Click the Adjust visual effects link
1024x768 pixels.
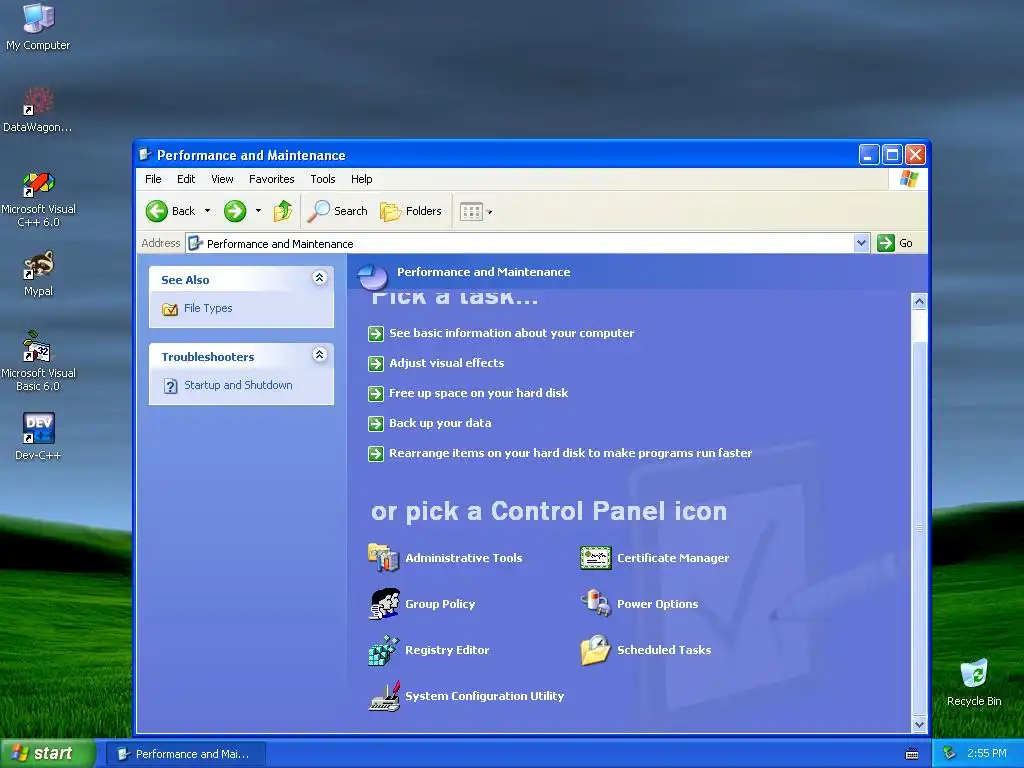point(447,363)
